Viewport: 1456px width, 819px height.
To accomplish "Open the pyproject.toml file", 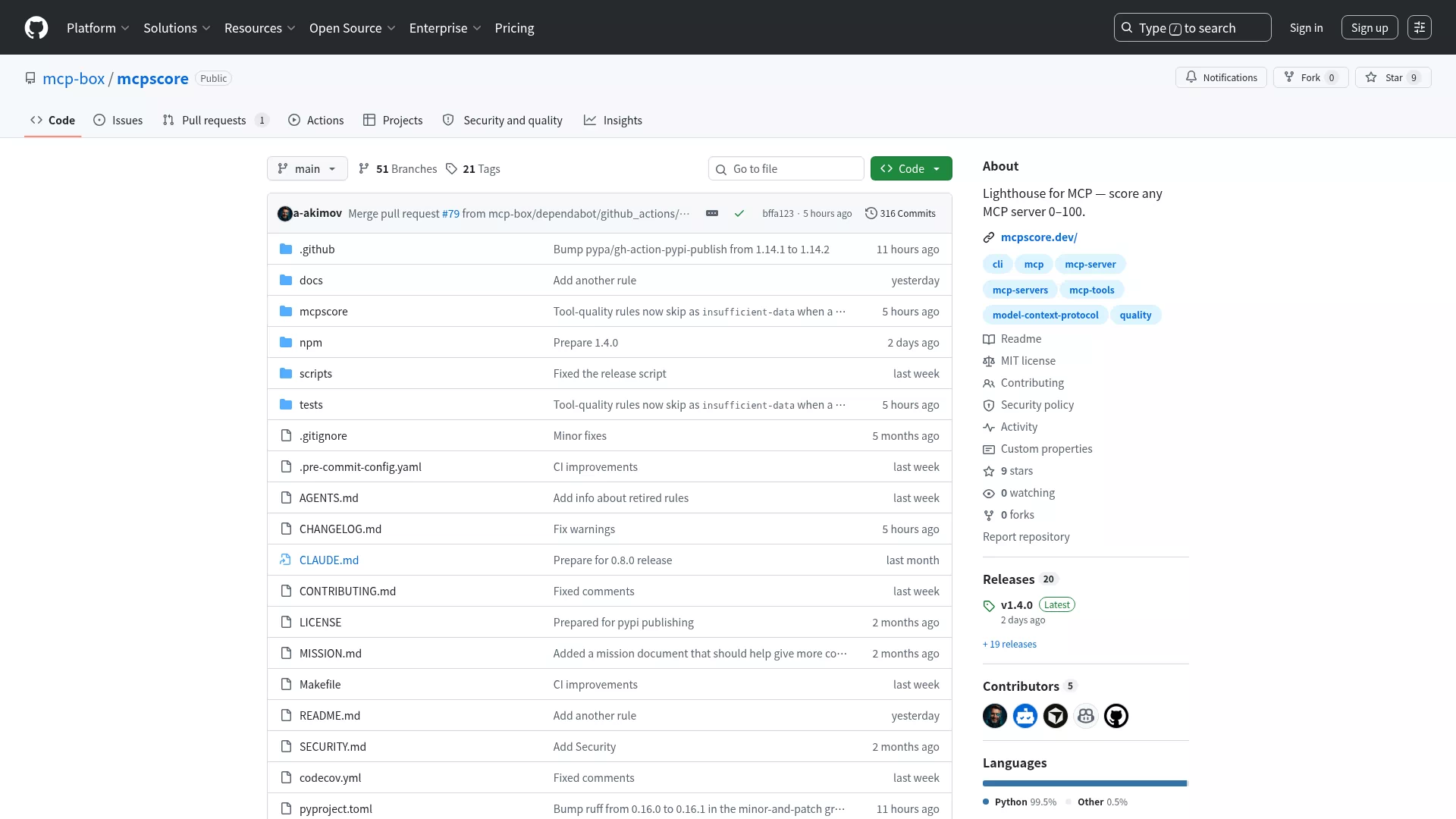I will tap(335, 809).
